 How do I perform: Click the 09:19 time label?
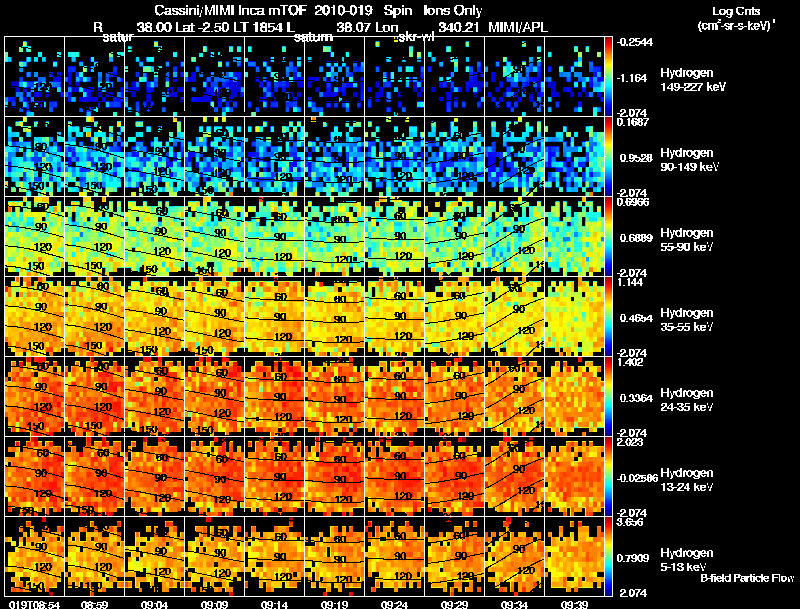click(x=334, y=605)
